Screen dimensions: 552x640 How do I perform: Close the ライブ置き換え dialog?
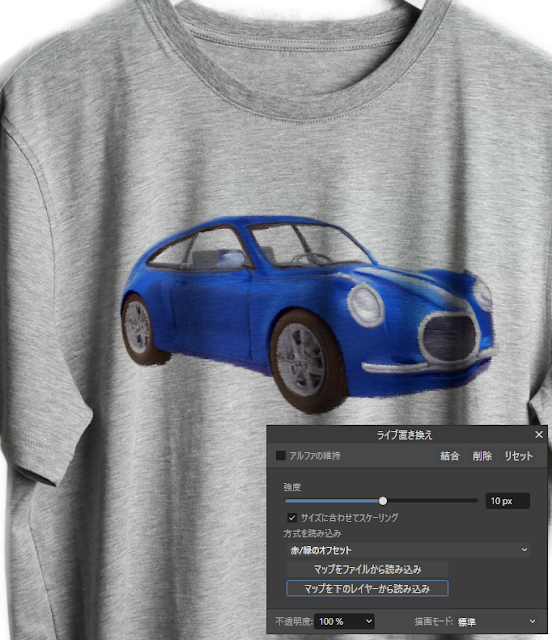[x=539, y=435]
